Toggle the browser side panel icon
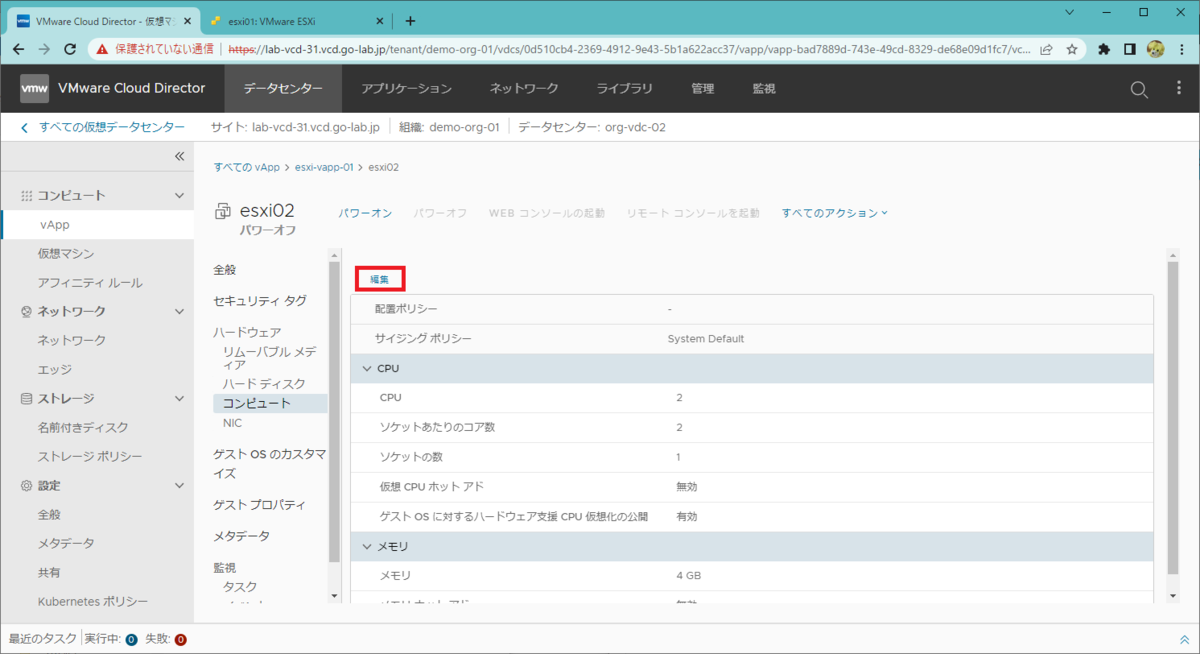This screenshot has height=654, width=1200. [1130, 48]
